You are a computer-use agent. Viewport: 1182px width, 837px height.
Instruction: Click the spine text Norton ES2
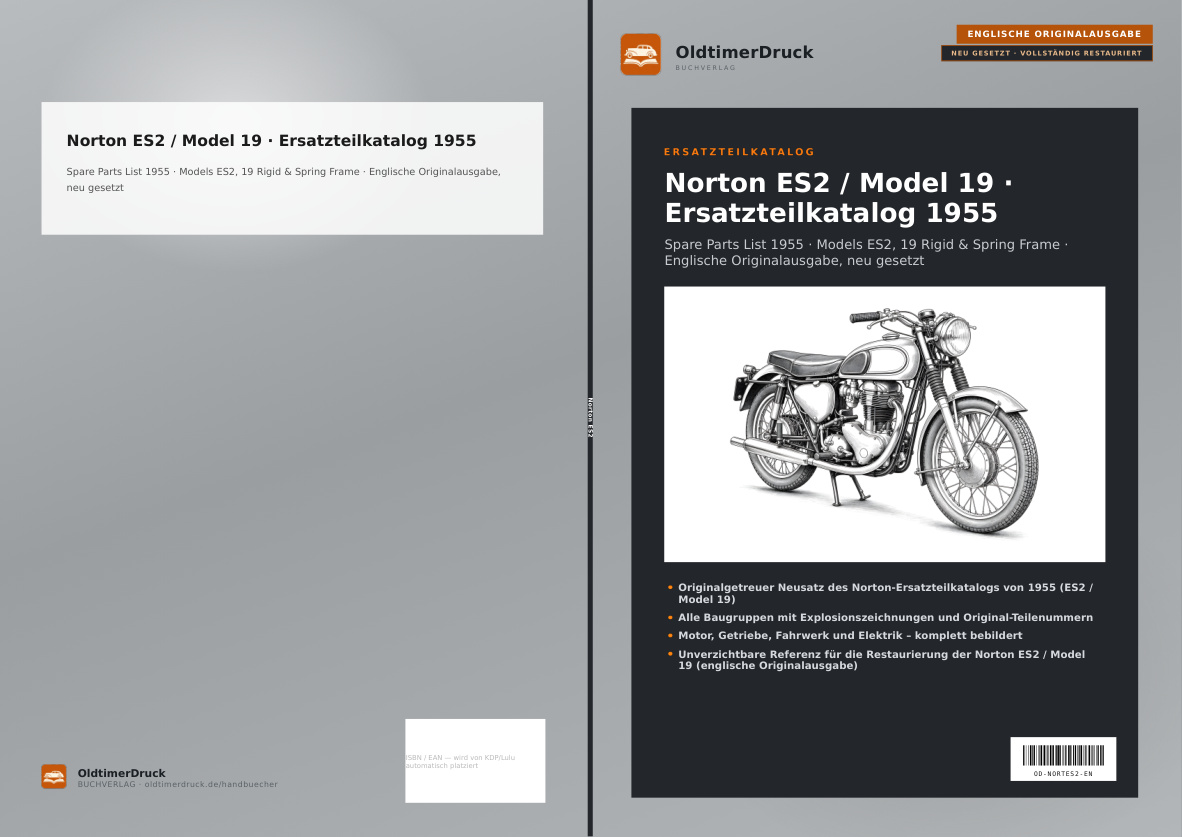click(590, 418)
